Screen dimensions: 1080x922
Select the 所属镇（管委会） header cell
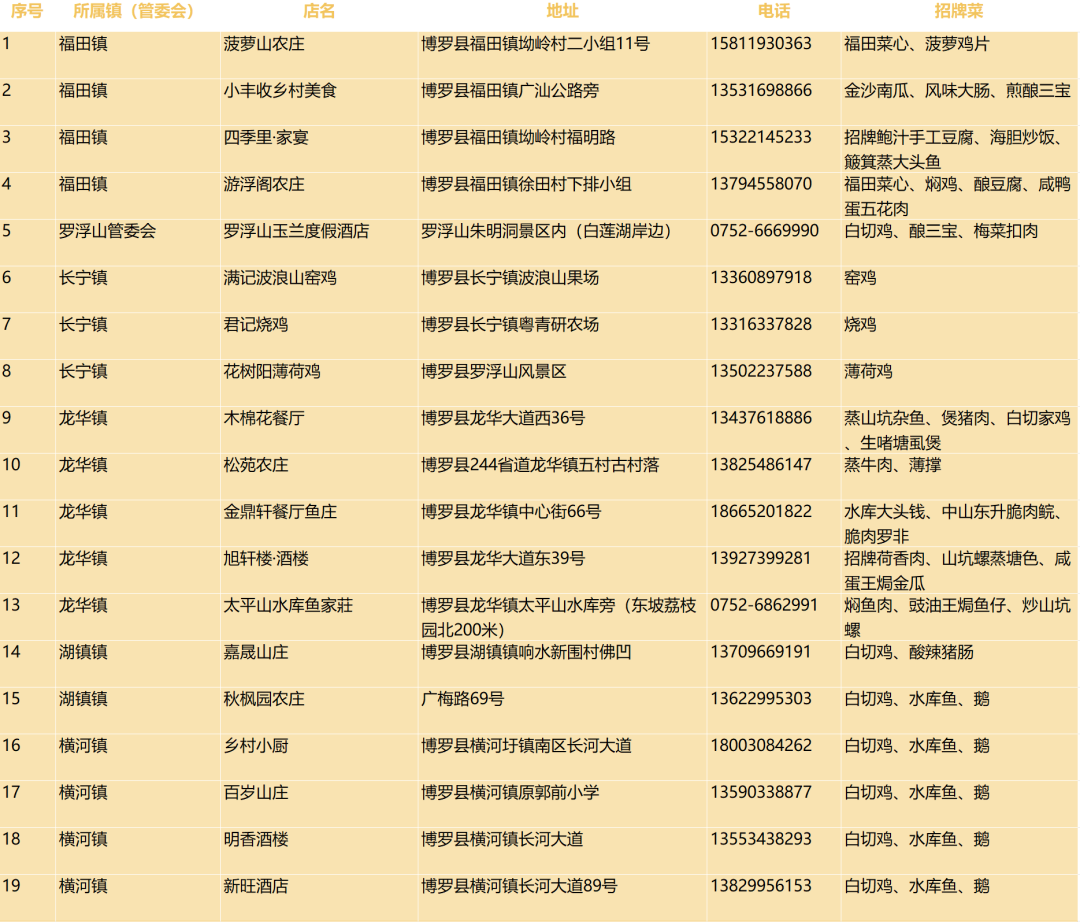click(134, 12)
